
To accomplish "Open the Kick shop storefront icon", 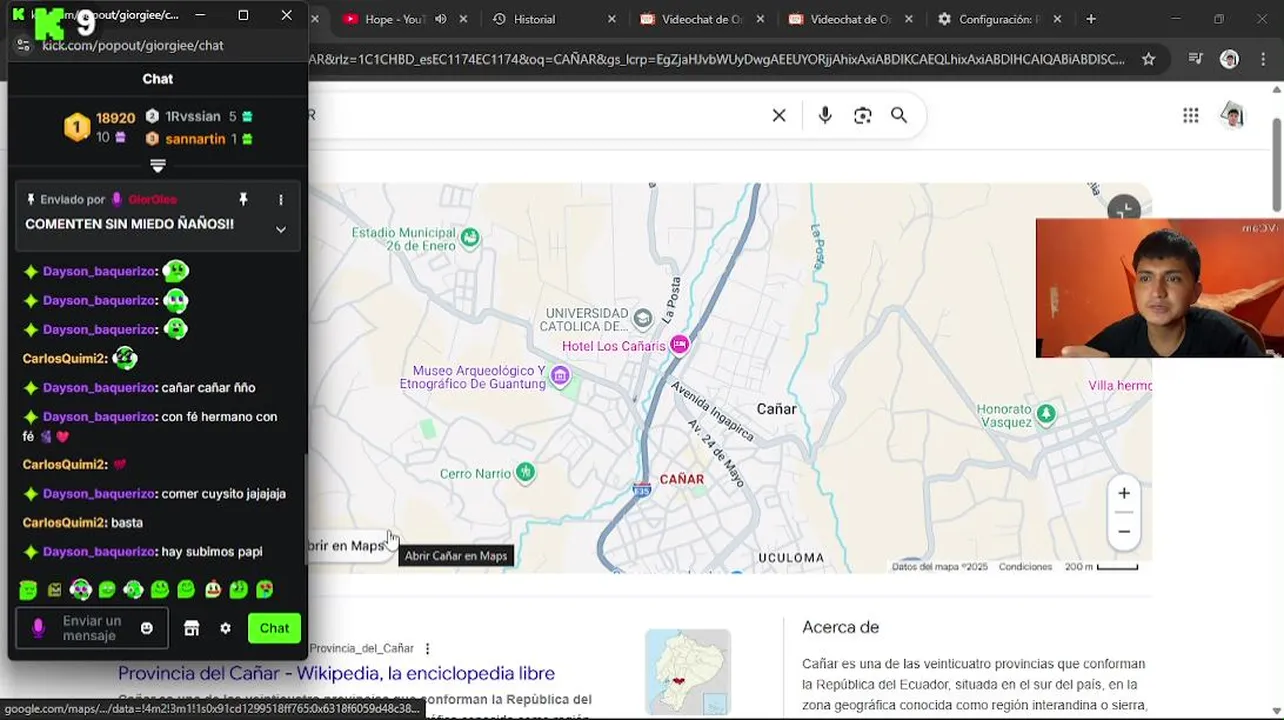I will (192, 628).
